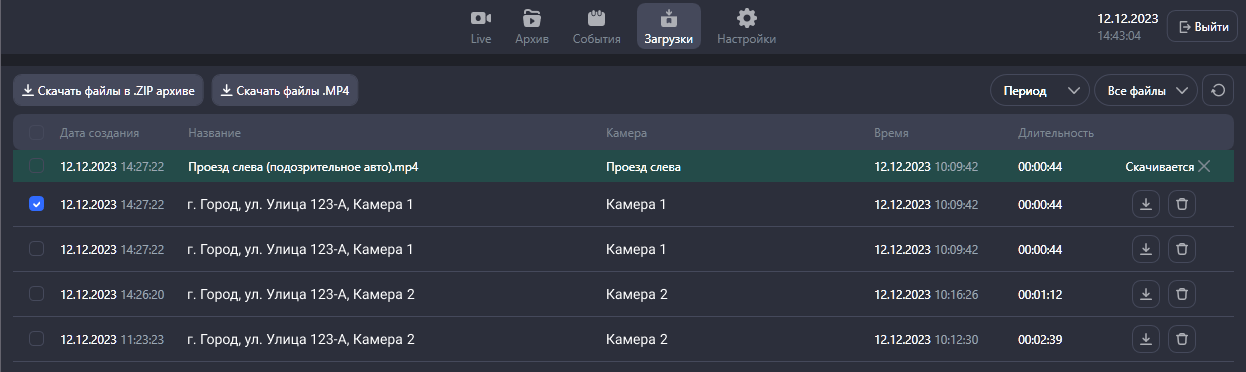Expand the Период dropdown
Viewport: 1246px width, 372px height.
click(x=1040, y=91)
